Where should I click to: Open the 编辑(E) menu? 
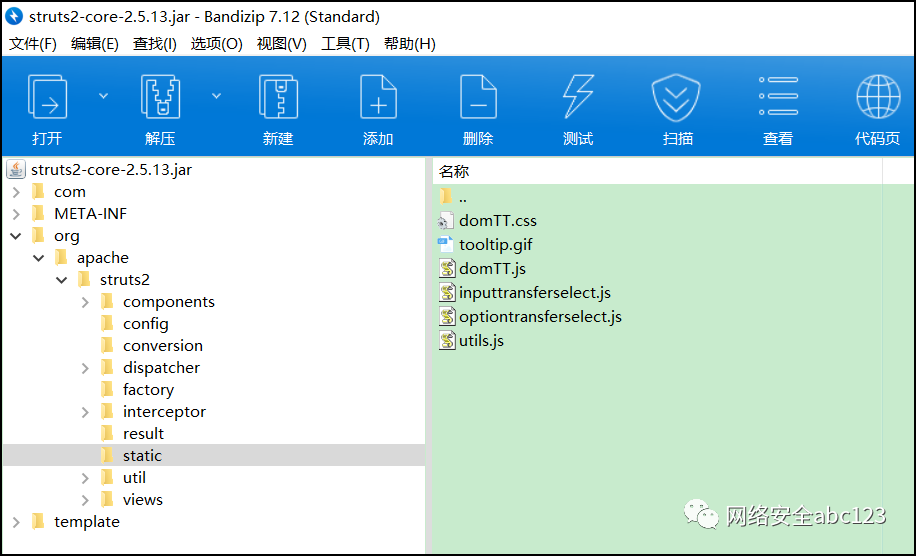click(95, 44)
